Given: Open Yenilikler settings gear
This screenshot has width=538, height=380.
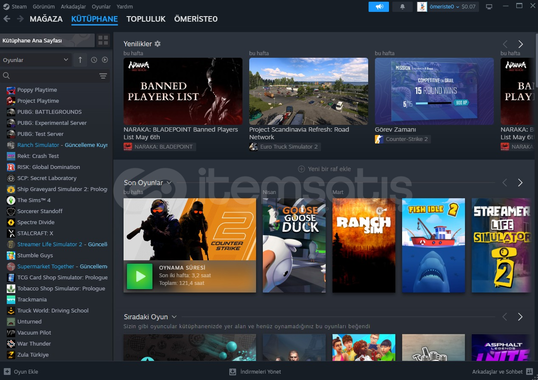Looking at the screenshot, I should tap(157, 44).
